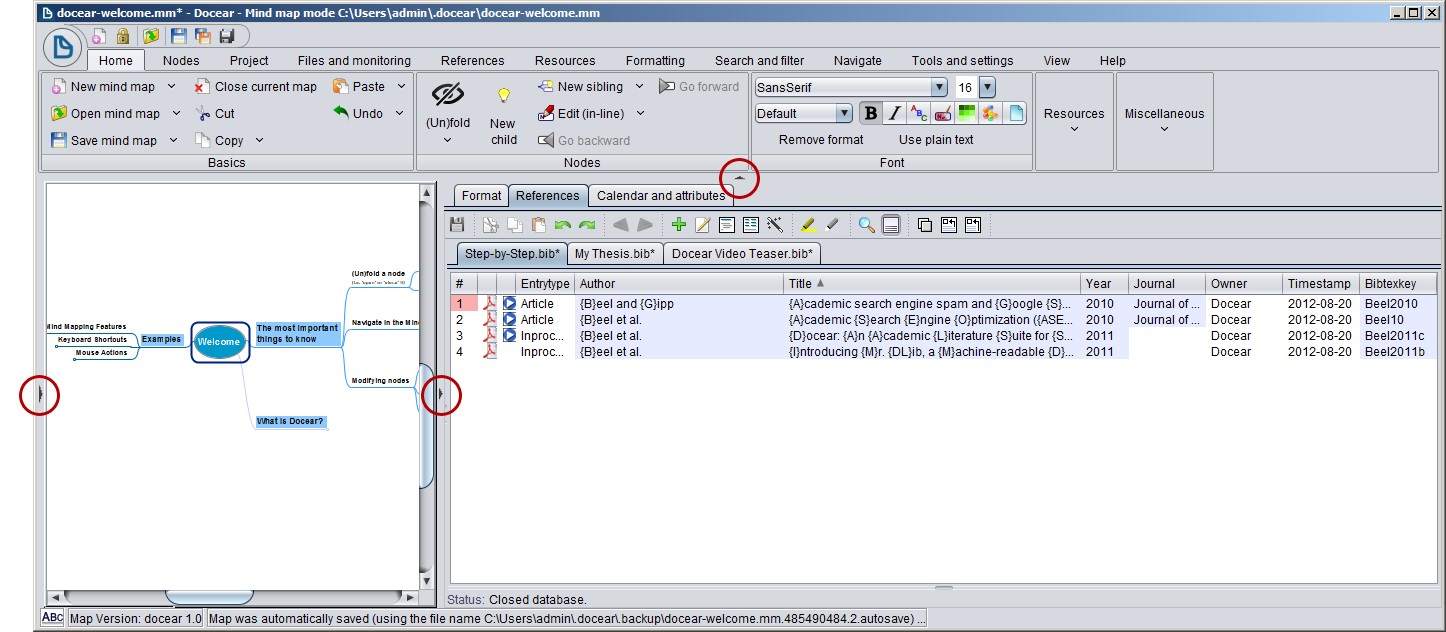The width and height of the screenshot is (1446, 632).
Task: Switch to the My Thesis.bib tab
Action: [614, 253]
